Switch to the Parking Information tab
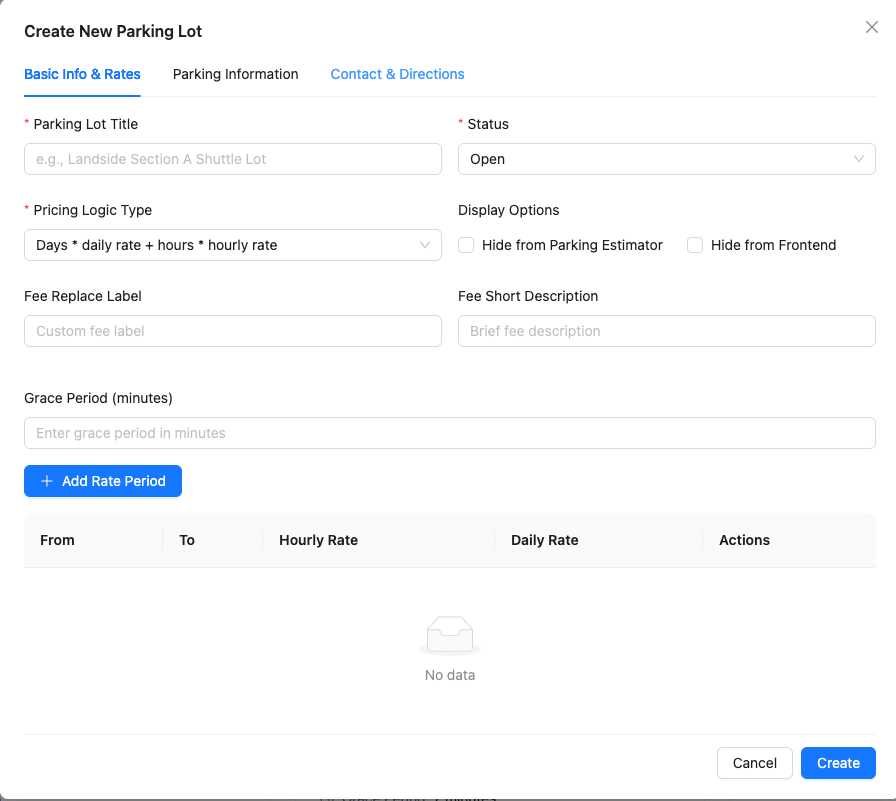 pyautogui.click(x=235, y=74)
